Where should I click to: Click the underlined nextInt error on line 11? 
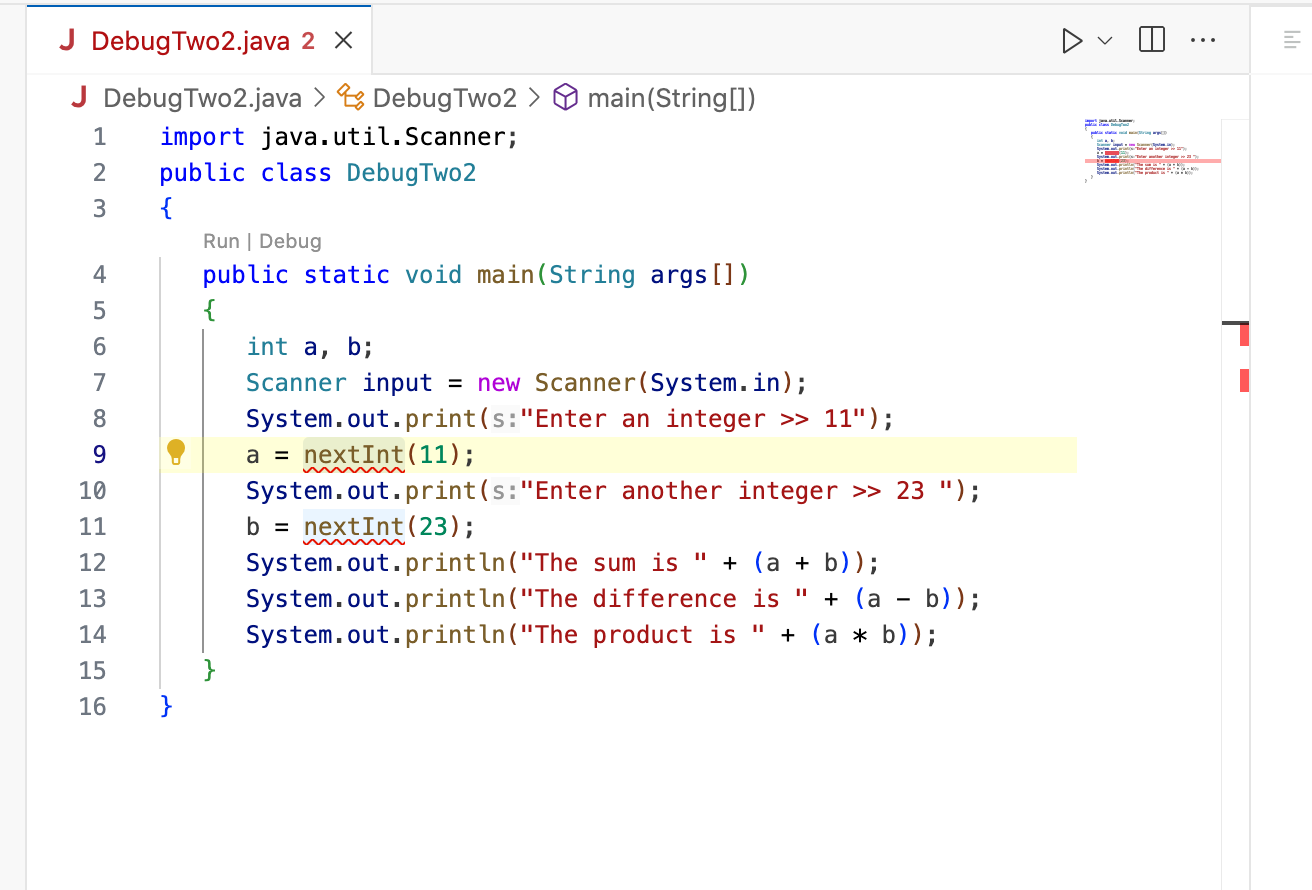tap(353, 526)
